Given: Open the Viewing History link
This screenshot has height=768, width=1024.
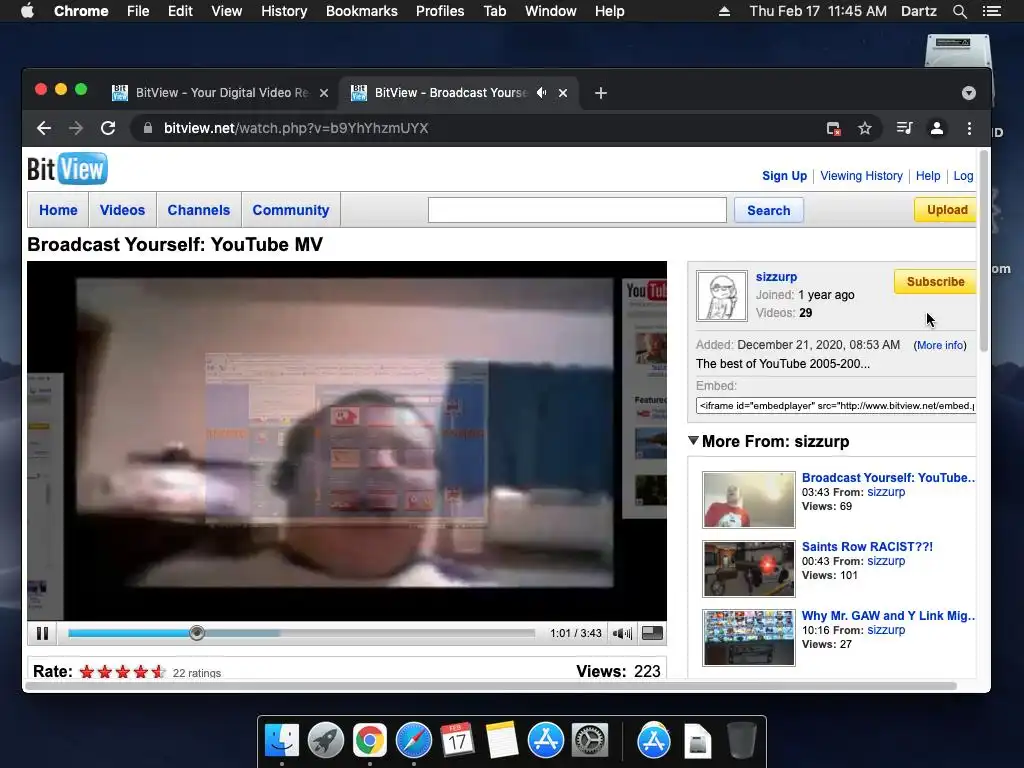Looking at the screenshot, I should click(861, 176).
